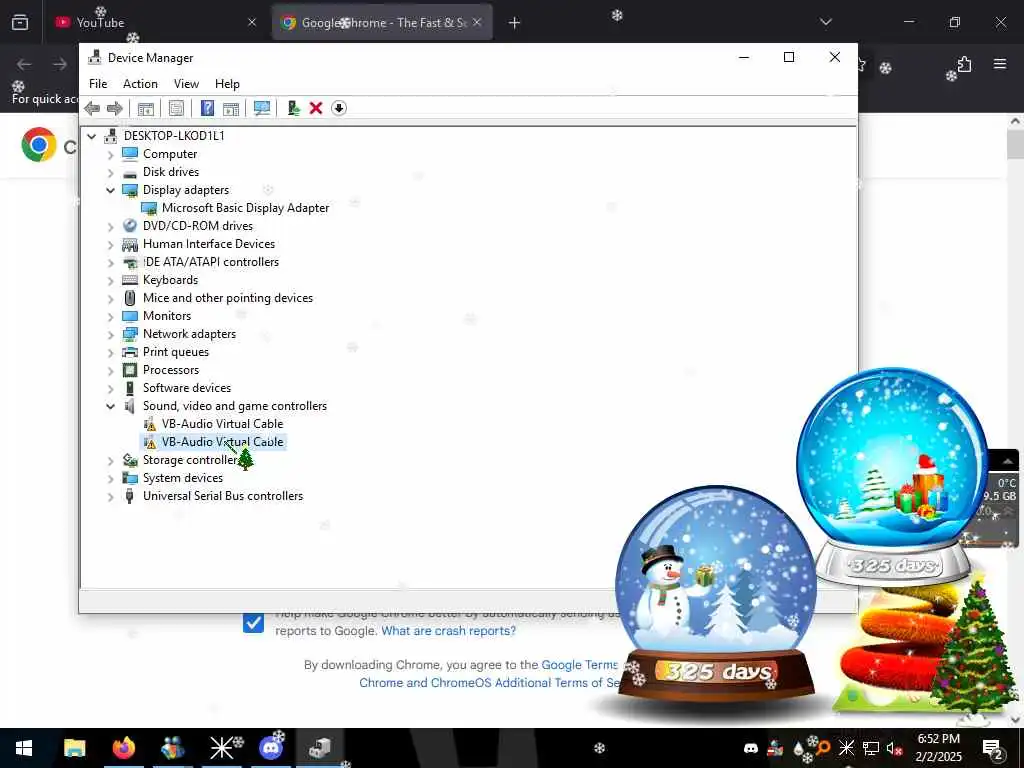Click the Back arrow in Device Manager toolbar
This screenshot has width=1024, height=768.
[92, 108]
